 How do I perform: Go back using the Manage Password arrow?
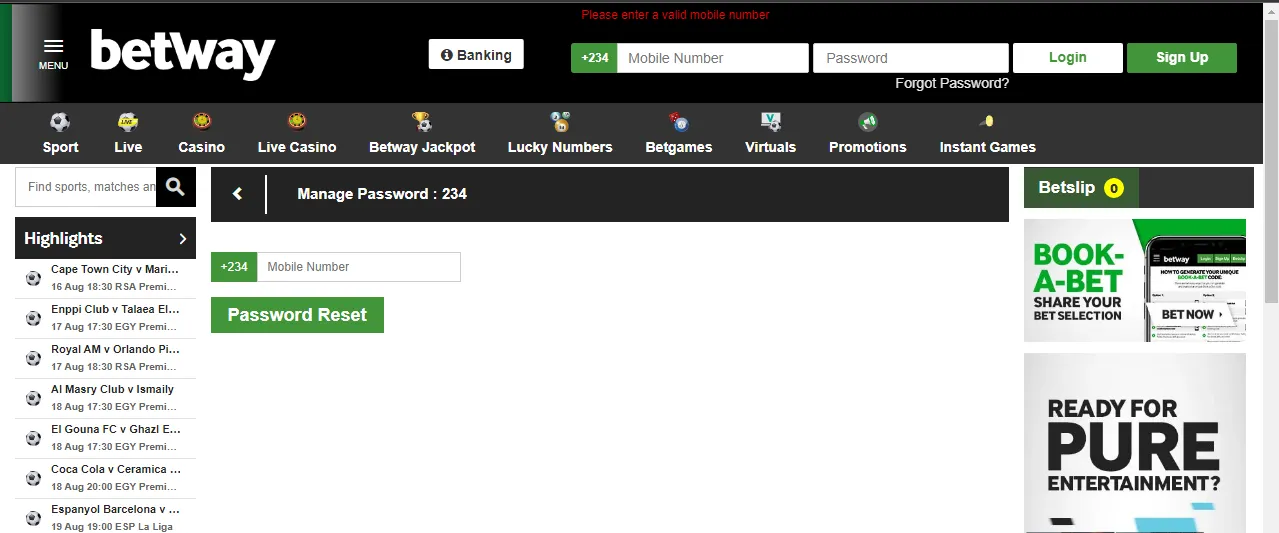coord(237,194)
